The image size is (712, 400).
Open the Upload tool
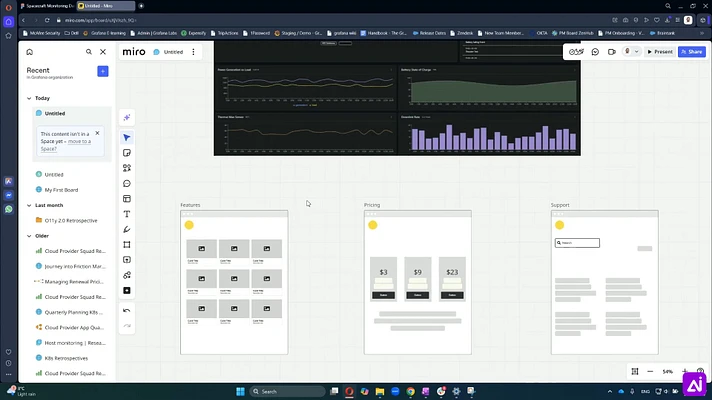pyautogui.click(x=127, y=260)
